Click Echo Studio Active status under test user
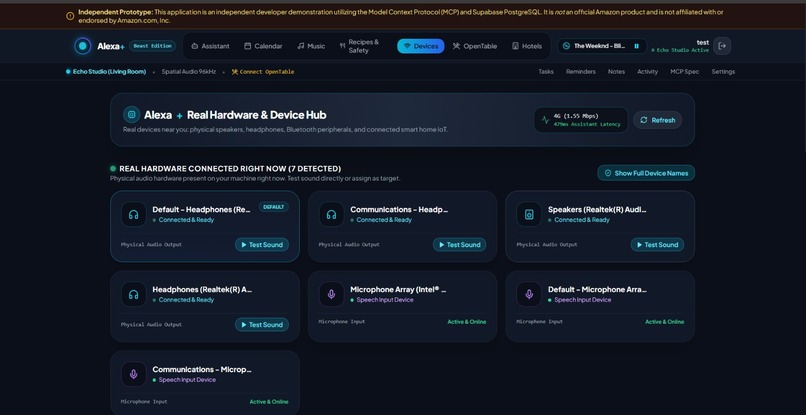 680,50
